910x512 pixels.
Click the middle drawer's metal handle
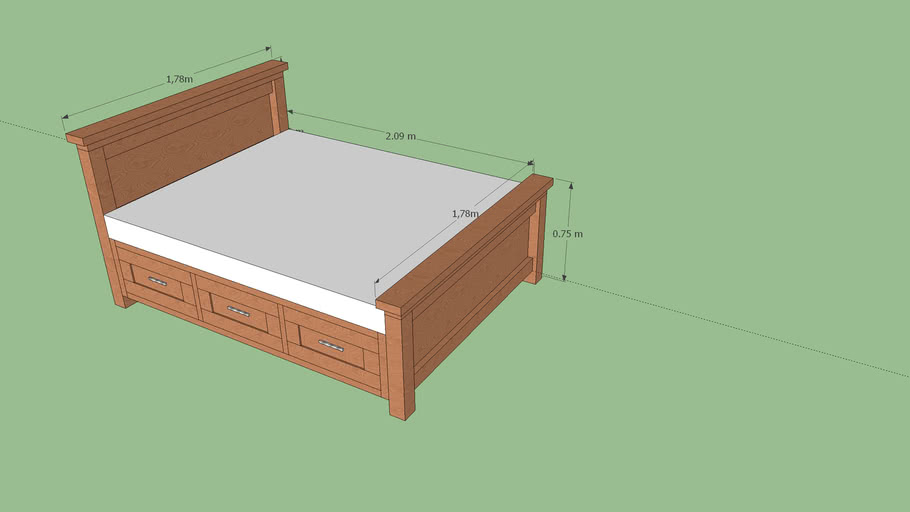click(x=238, y=311)
